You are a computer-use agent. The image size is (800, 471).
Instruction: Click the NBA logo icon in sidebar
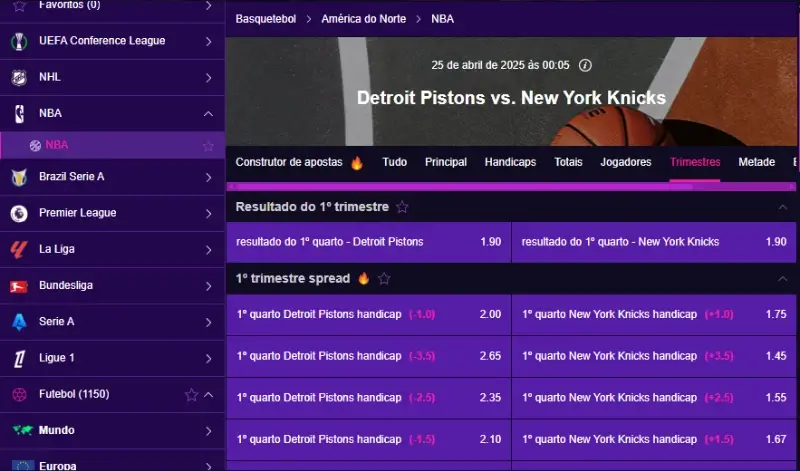[19, 114]
